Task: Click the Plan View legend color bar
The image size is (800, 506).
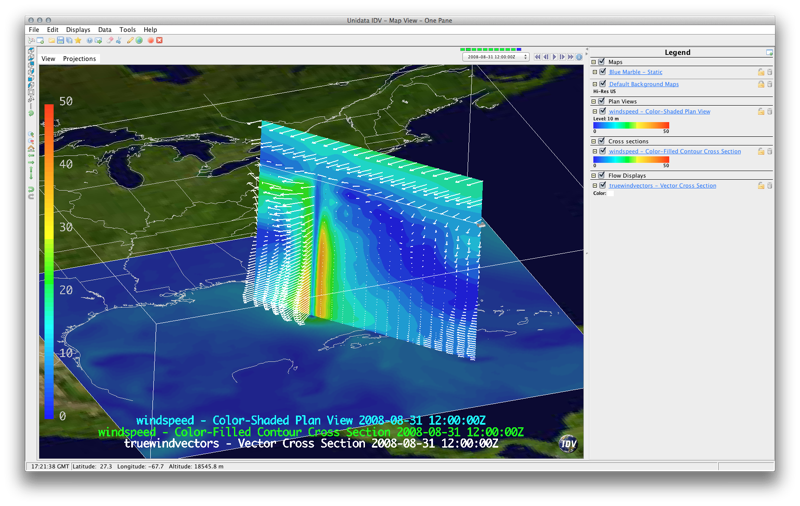Action: (630, 125)
